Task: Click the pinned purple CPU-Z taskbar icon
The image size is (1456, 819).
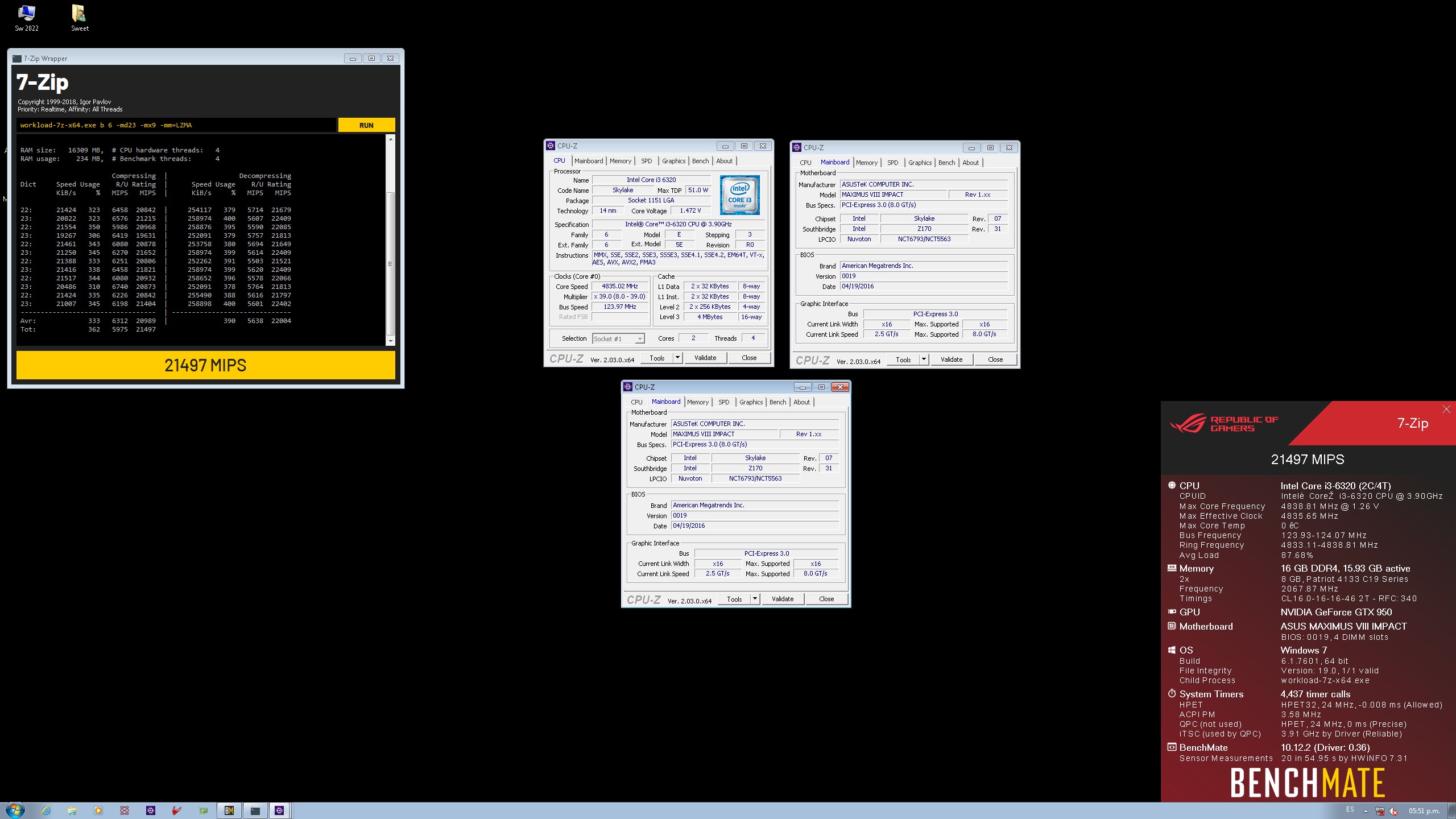Action: pos(151,810)
